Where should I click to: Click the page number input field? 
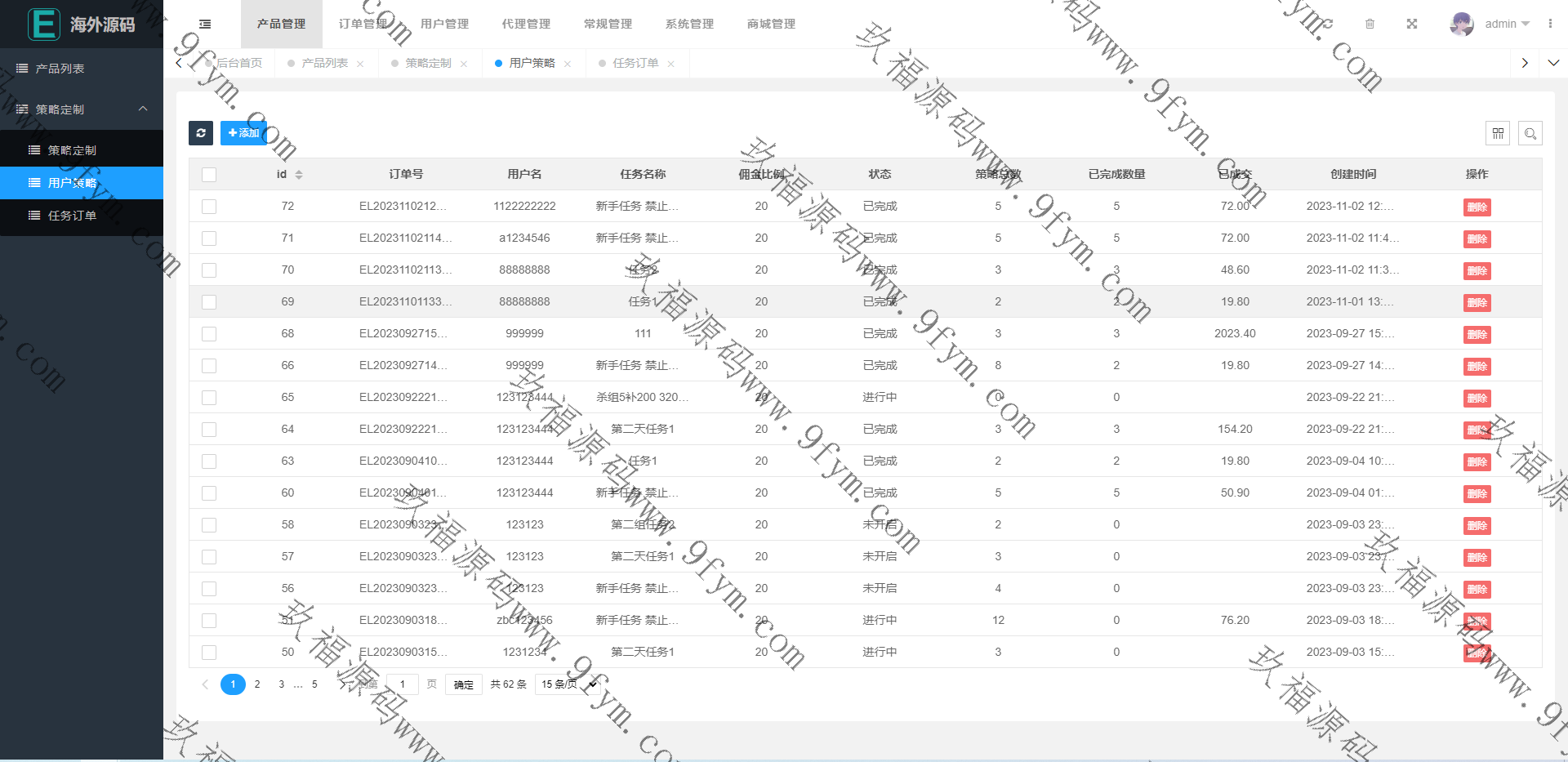pos(402,684)
